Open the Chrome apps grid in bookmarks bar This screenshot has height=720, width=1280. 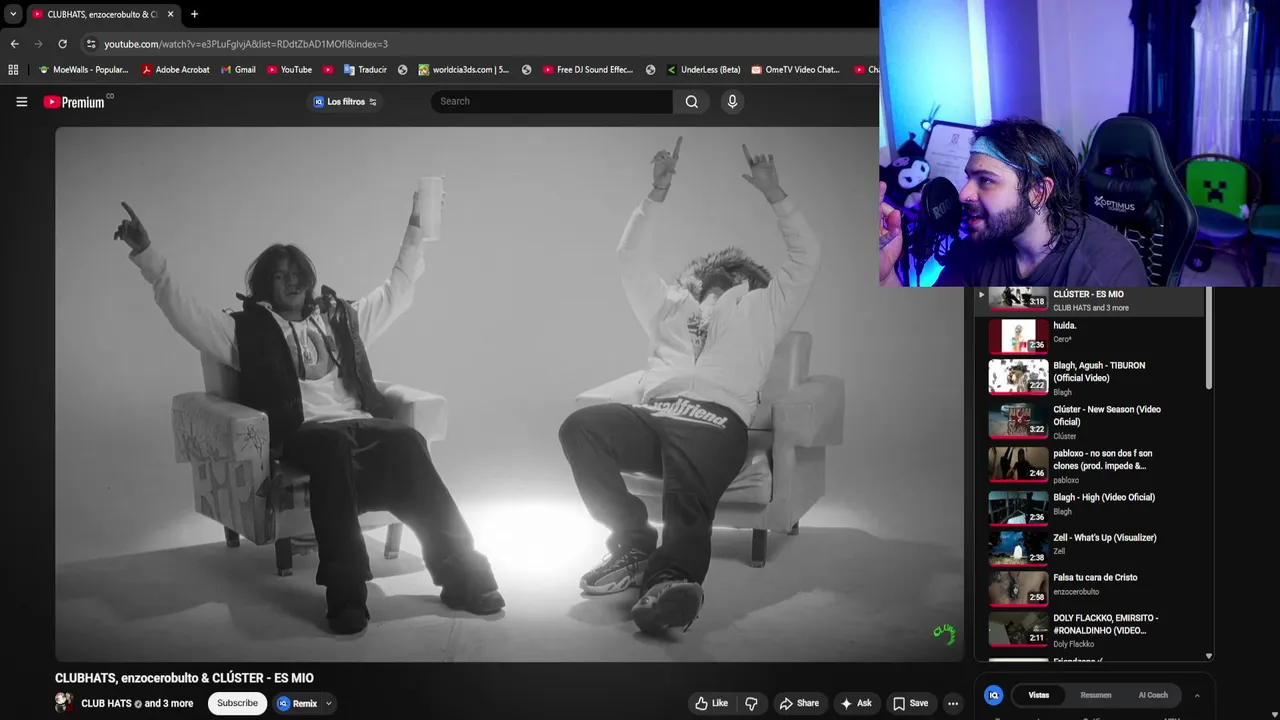tap(13, 70)
